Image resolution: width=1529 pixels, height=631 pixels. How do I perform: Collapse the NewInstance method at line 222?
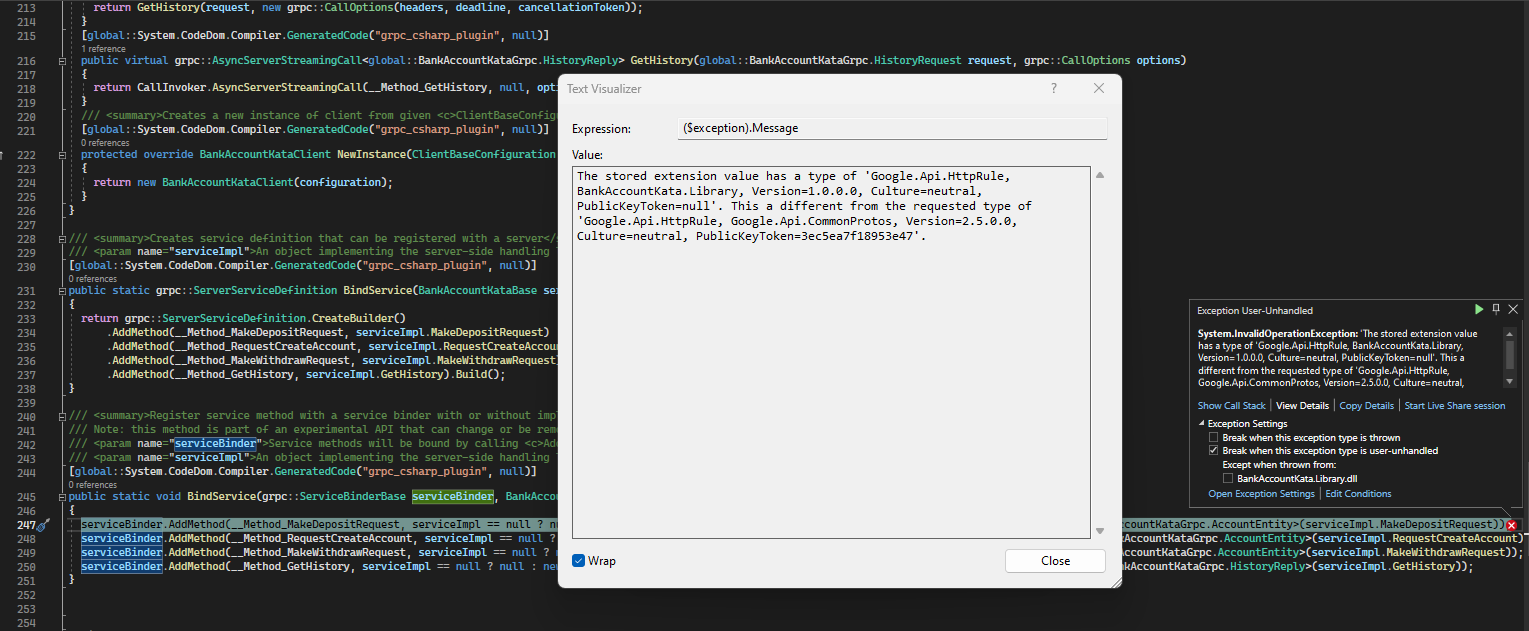62,155
